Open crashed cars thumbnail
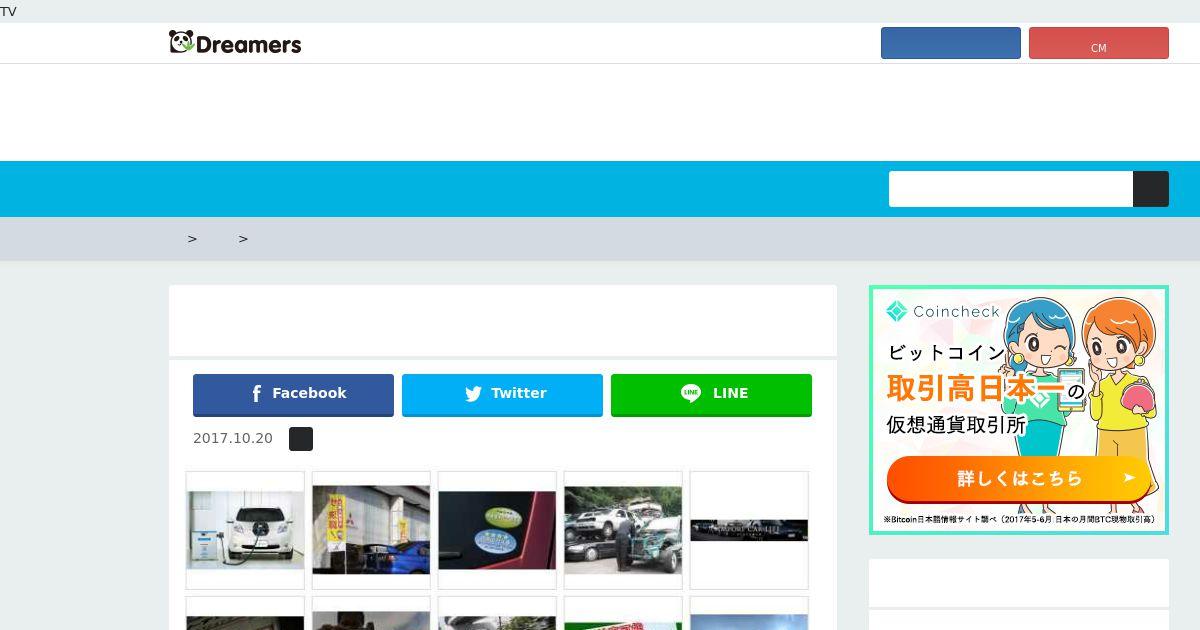1200x630 pixels. [x=623, y=530]
